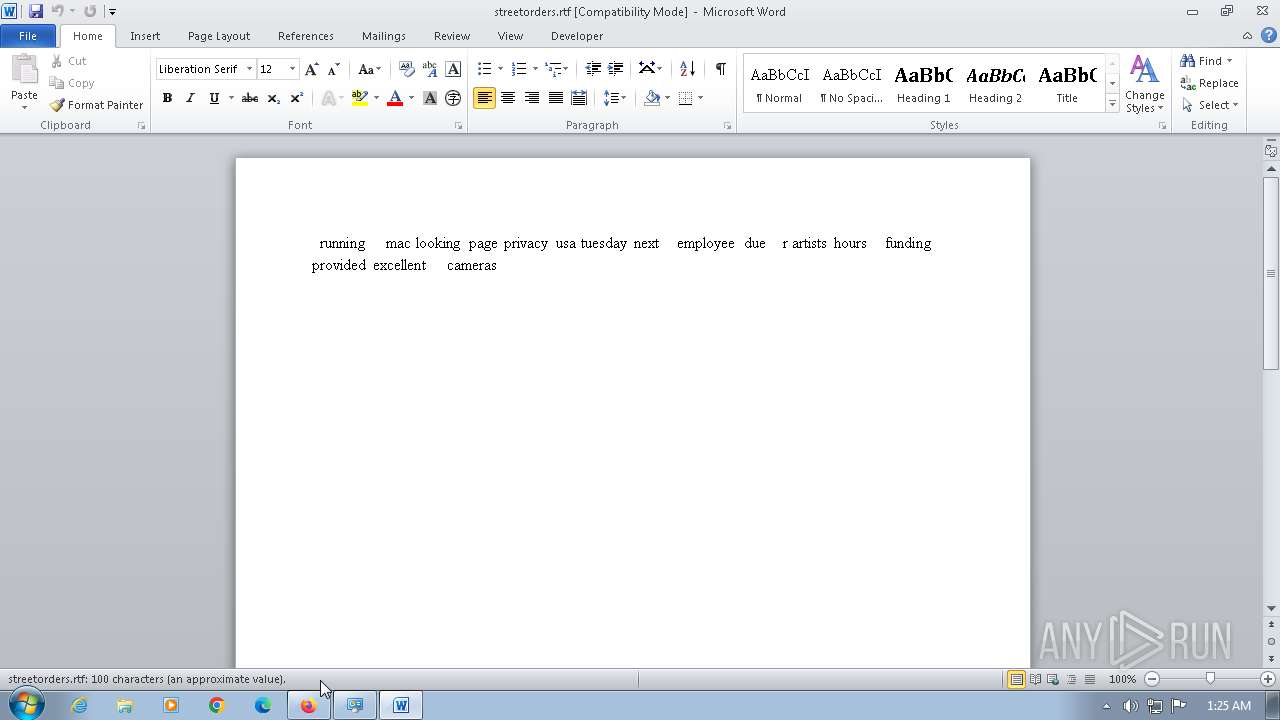Apply the red font color
The height and width of the screenshot is (720, 1280).
tap(395, 98)
